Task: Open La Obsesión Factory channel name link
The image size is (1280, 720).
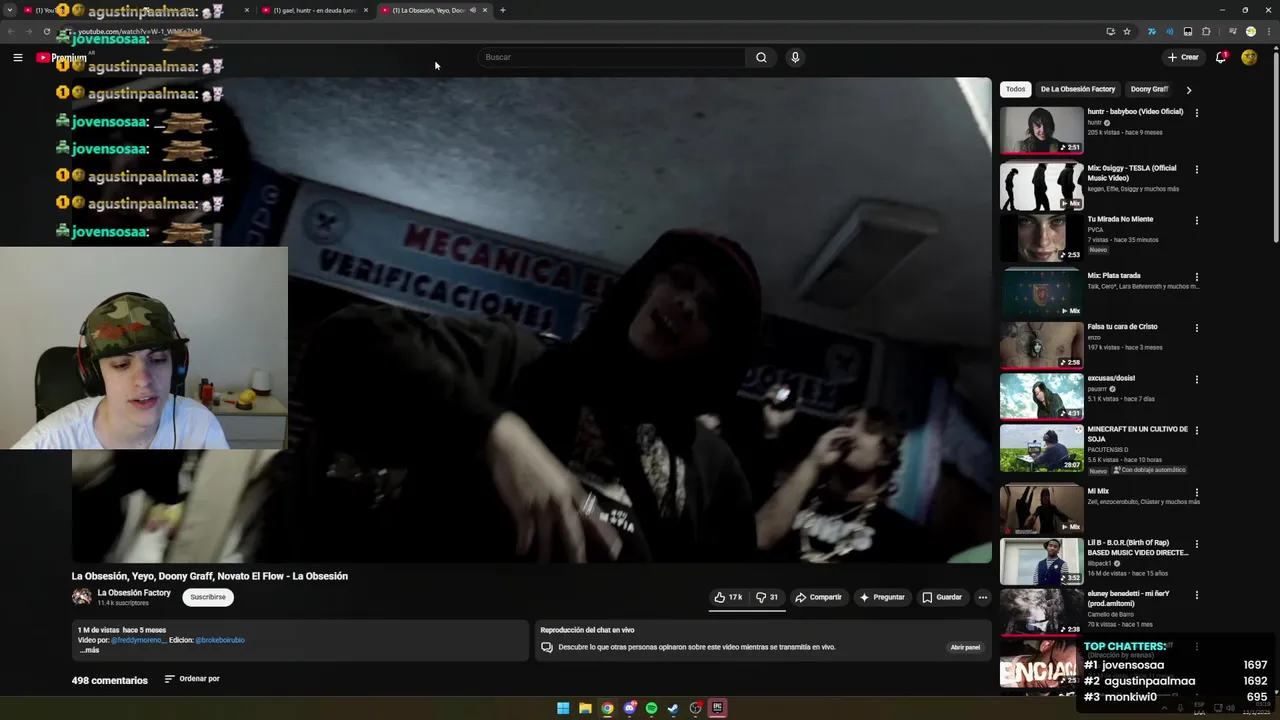Action: (134, 593)
